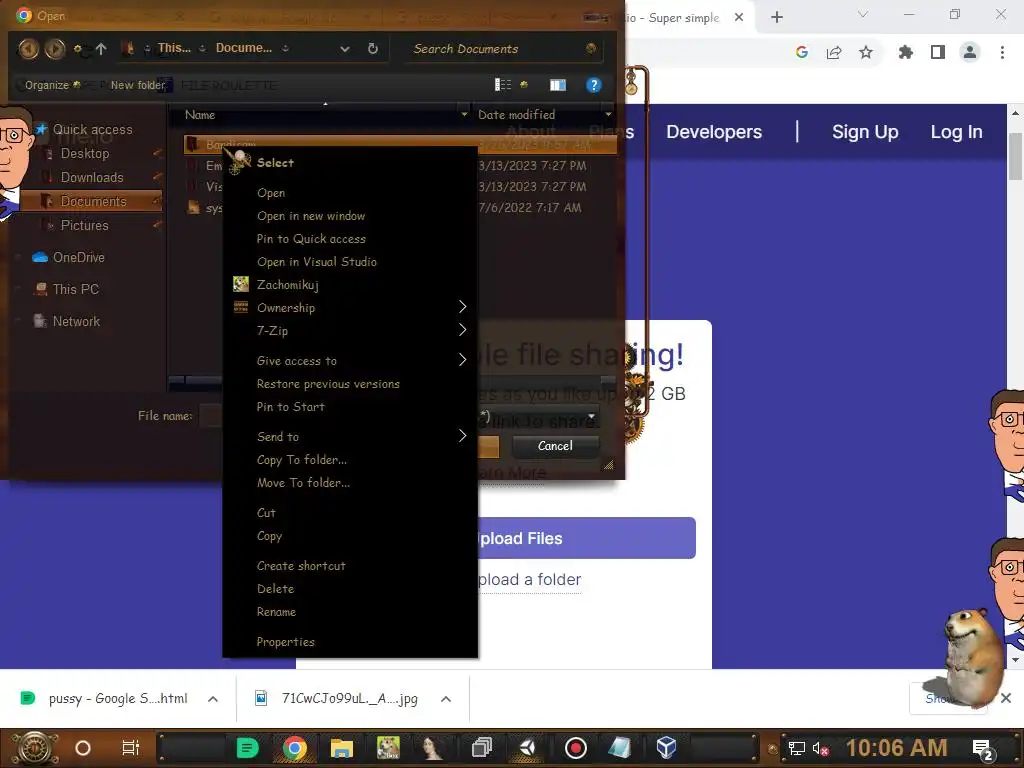The width and height of the screenshot is (1024, 768).
Task: Switch to Google Chrome on the taskbar
Action: click(295, 748)
